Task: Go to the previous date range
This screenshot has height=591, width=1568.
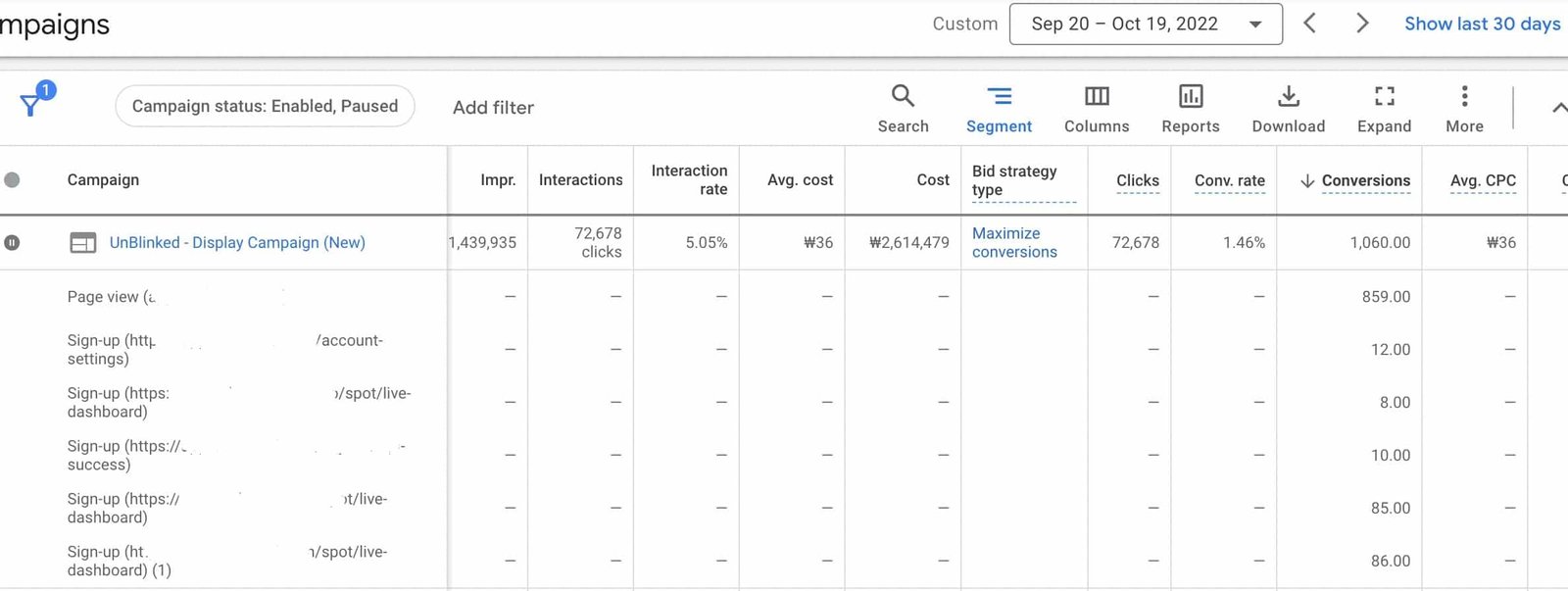Action: 1309,24
